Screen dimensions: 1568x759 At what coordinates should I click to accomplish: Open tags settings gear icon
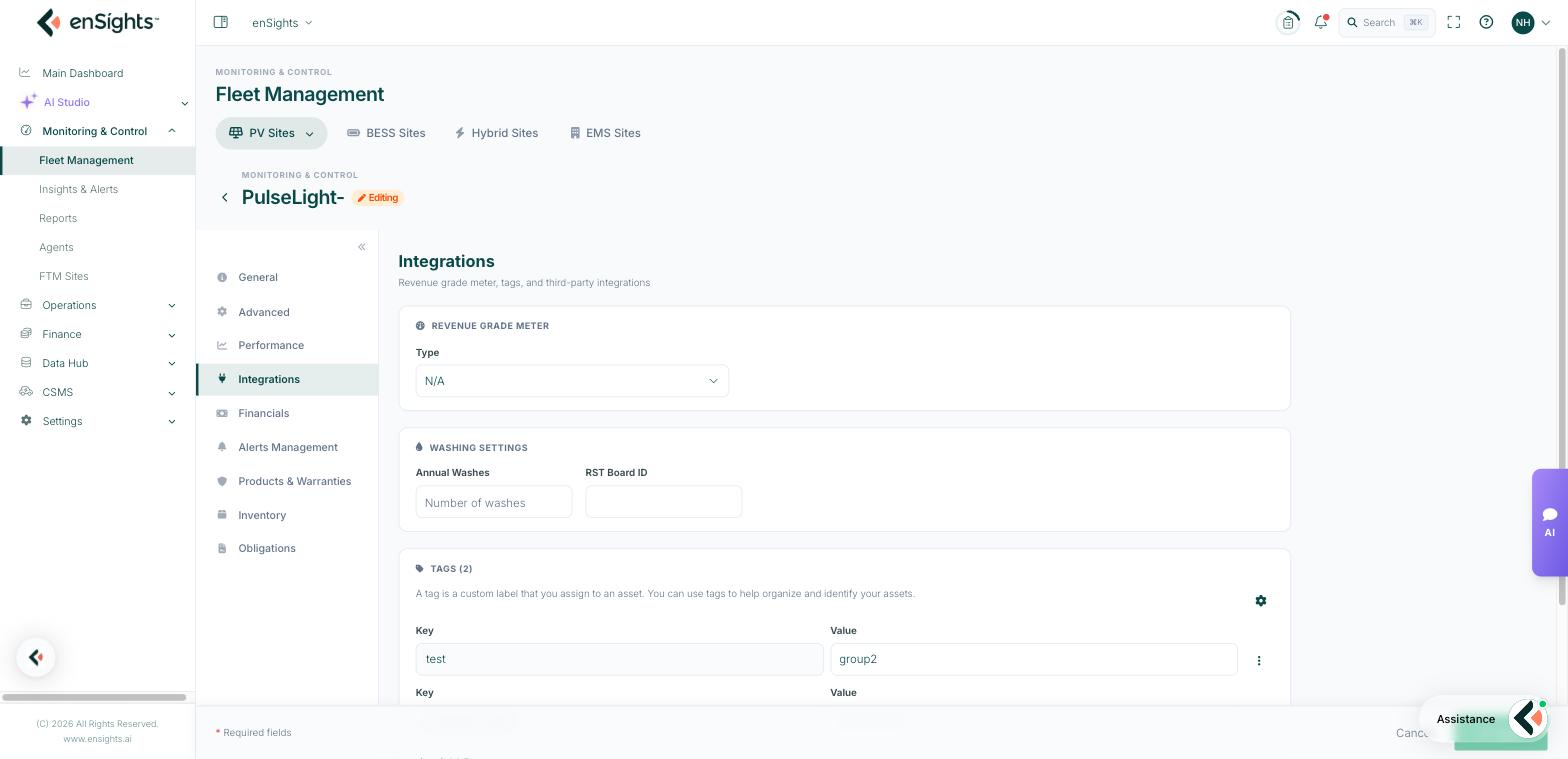tap(1261, 601)
